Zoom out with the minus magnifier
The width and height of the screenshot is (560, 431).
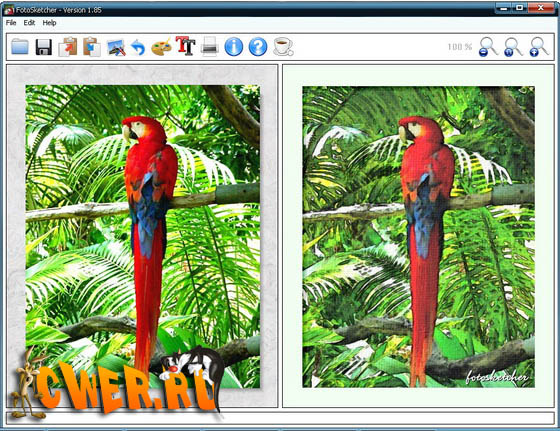[x=488, y=47]
